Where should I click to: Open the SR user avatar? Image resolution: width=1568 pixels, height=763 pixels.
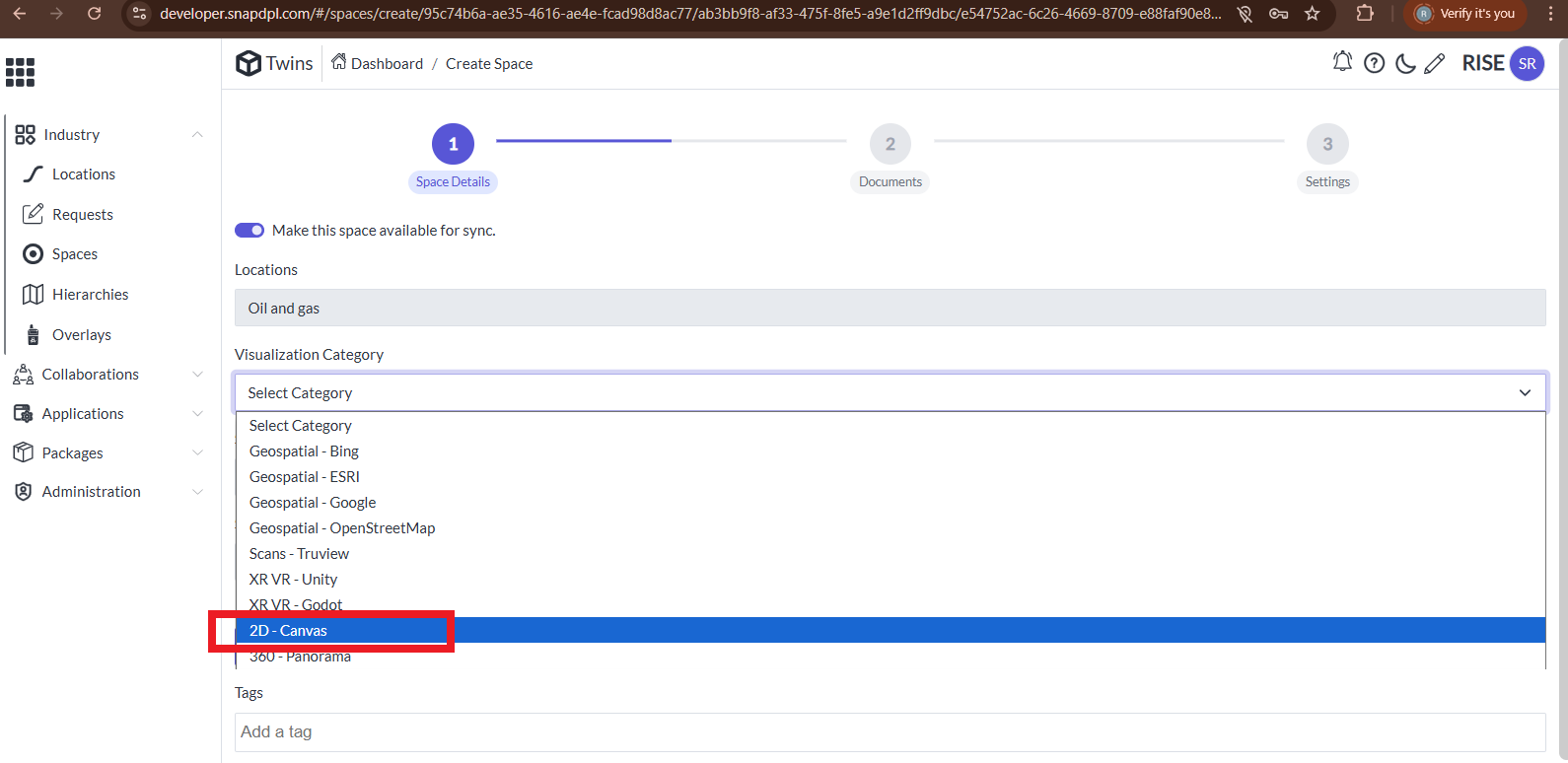1527,63
